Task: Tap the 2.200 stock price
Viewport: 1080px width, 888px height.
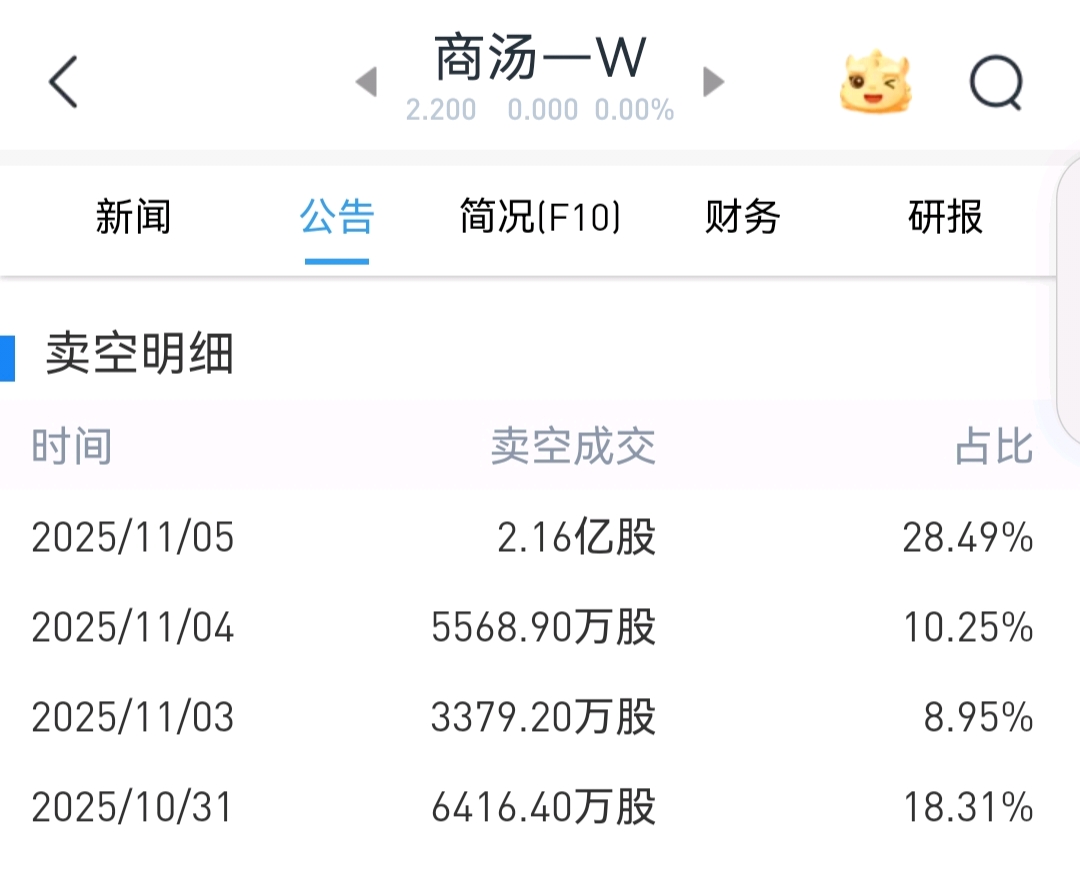Action: [441, 110]
